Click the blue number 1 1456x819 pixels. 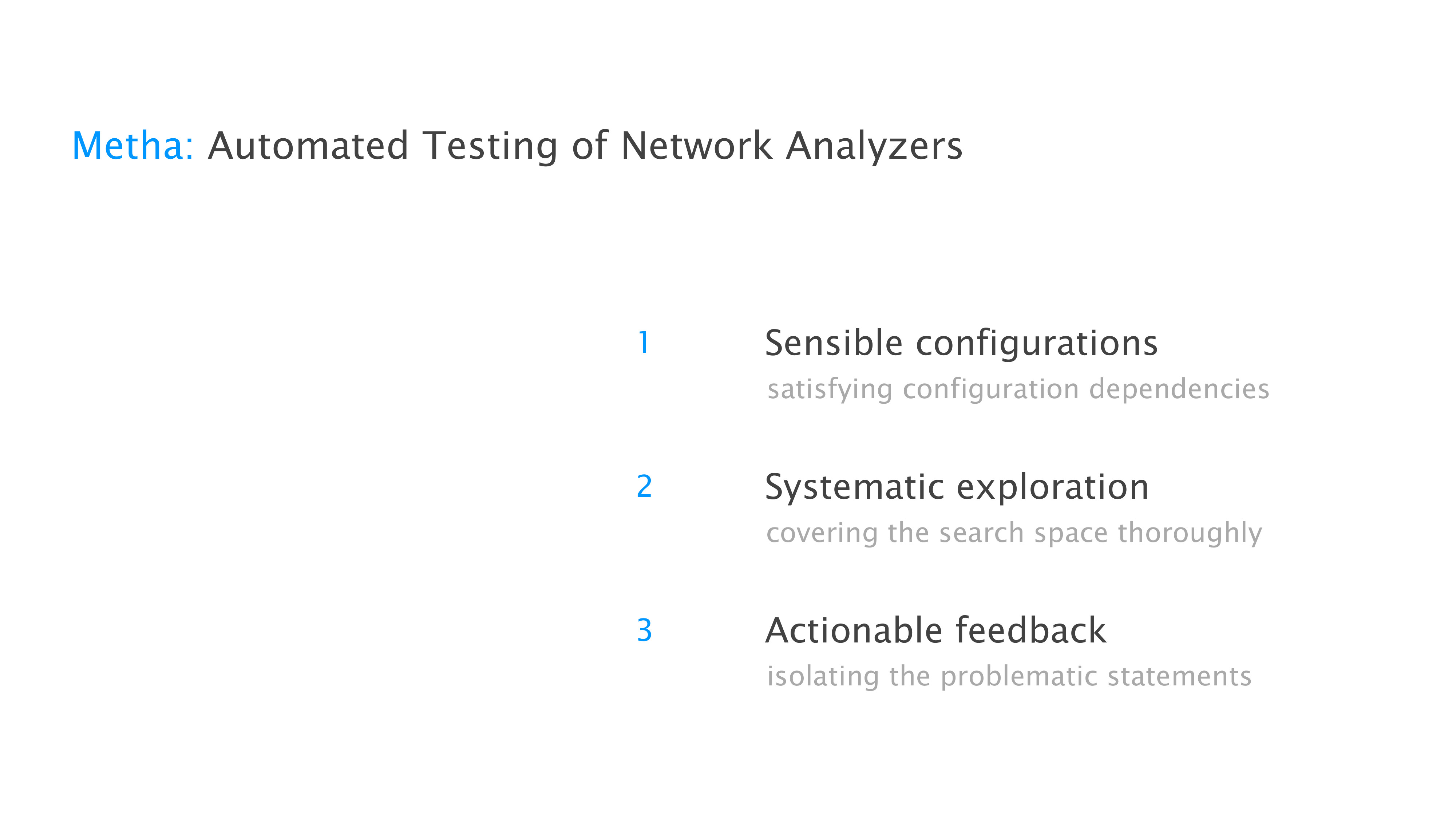tap(643, 343)
